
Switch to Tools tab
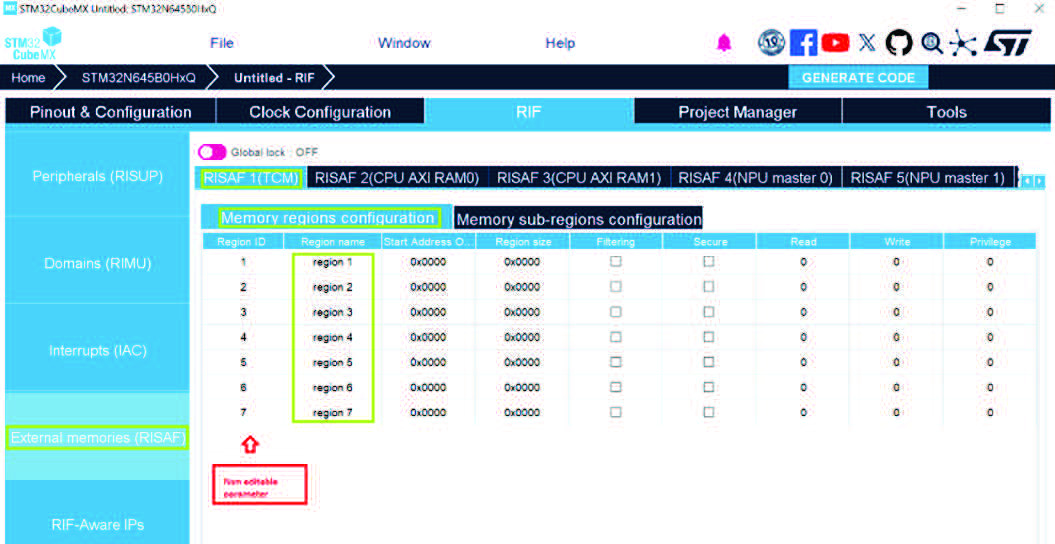946,112
